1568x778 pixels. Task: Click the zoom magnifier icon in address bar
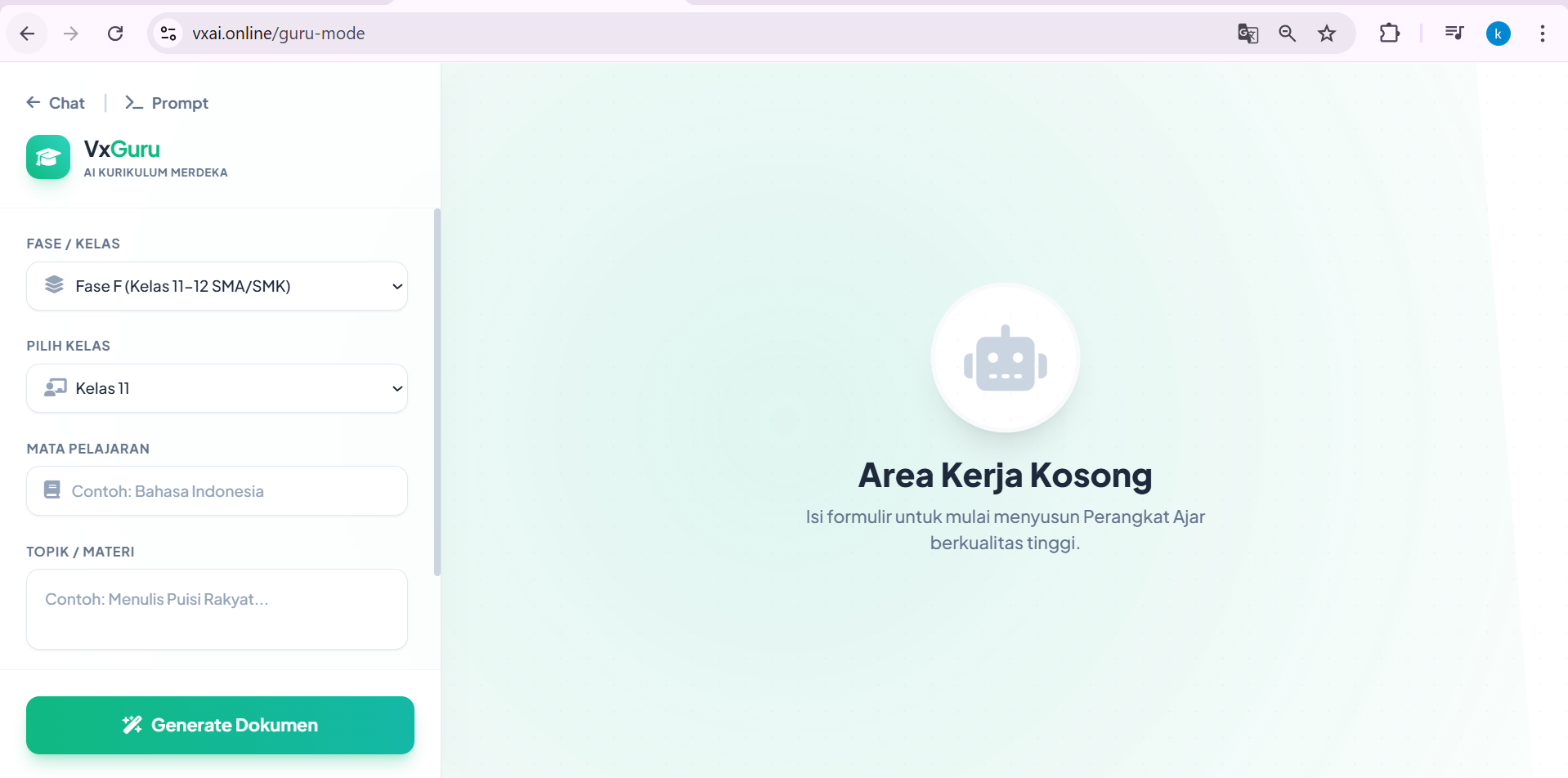coord(1287,34)
